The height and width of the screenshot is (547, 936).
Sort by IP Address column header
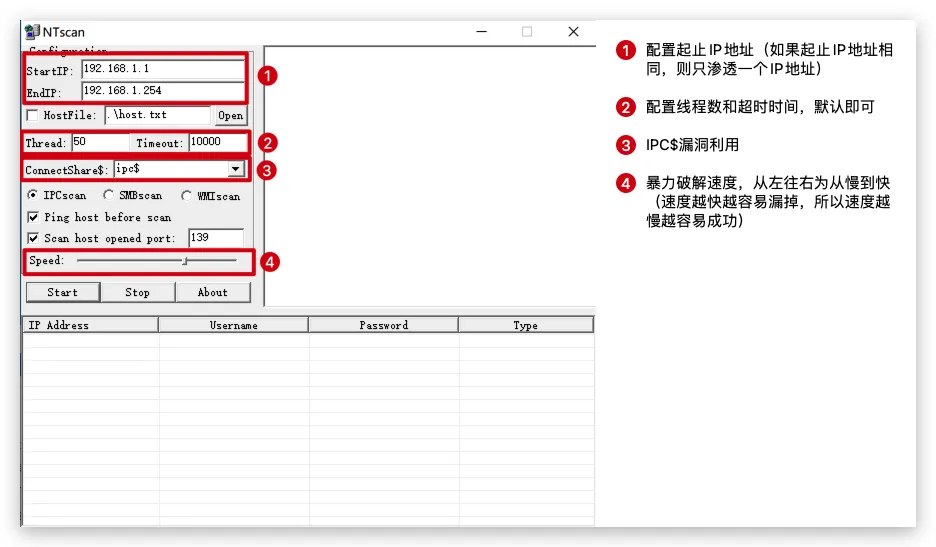coord(91,325)
